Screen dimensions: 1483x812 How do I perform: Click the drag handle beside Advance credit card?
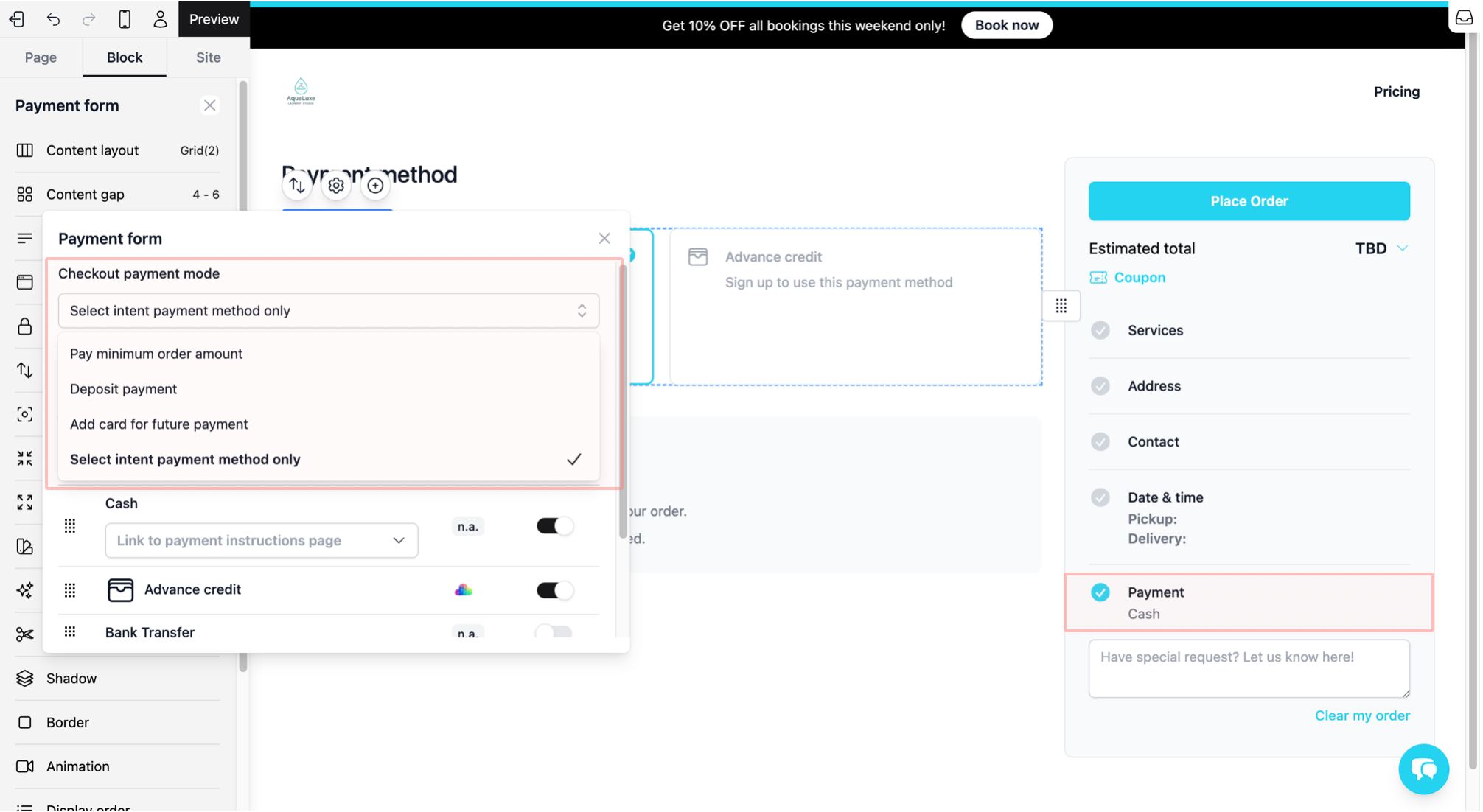1061,306
